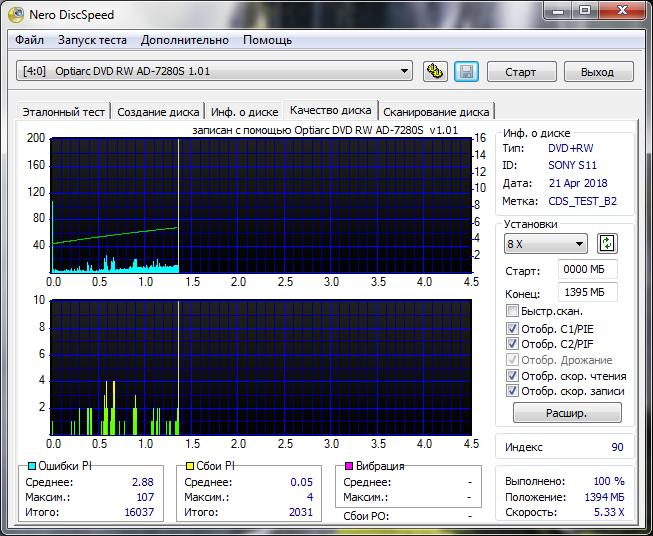Click the magenta Вибрация legend square
The width and height of the screenshot is (653, 536).
tap(349, 466)
